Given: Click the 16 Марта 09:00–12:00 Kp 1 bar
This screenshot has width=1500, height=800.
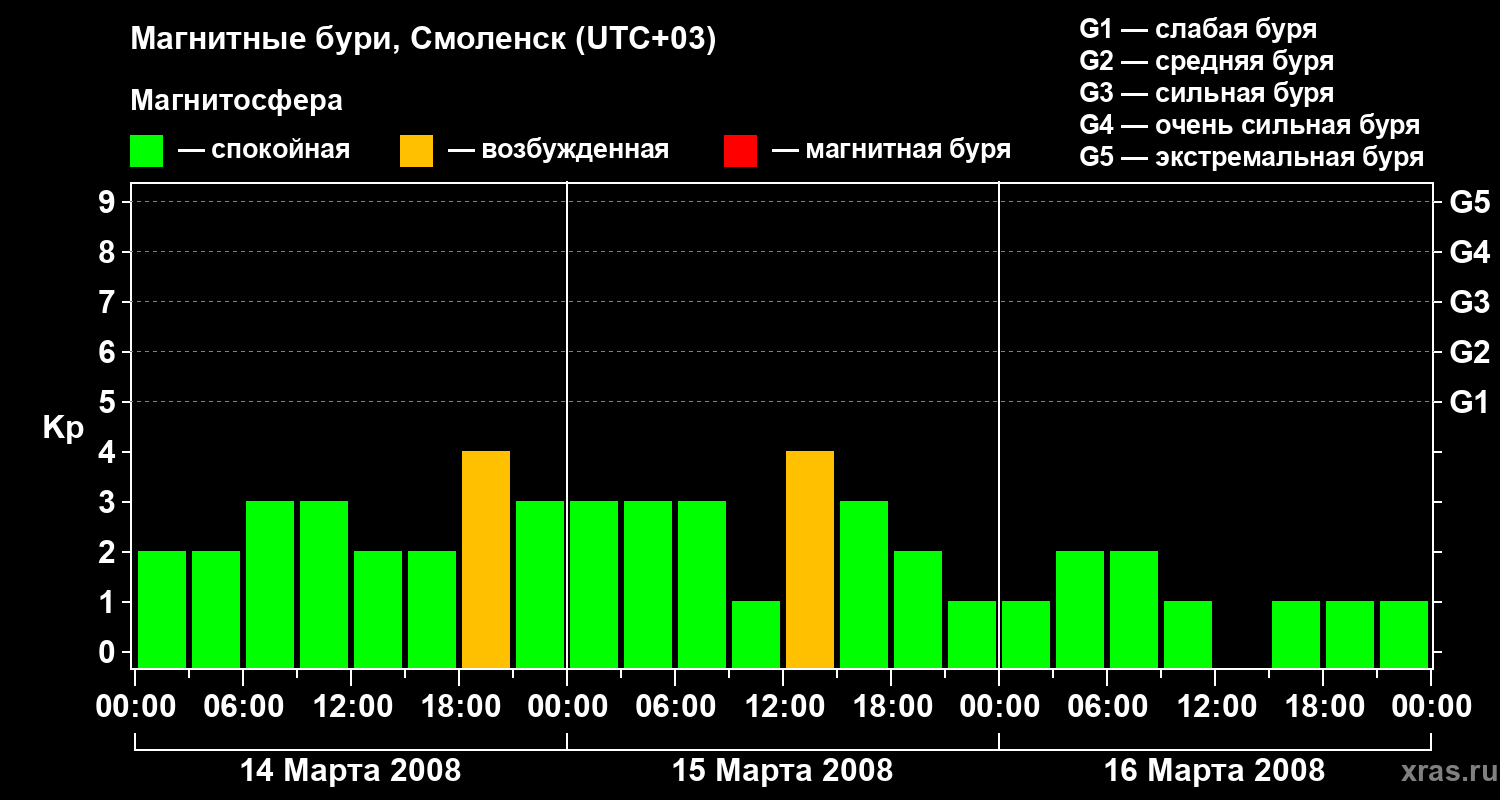Looking at the screenshot, I should [x=1188, y=635].
